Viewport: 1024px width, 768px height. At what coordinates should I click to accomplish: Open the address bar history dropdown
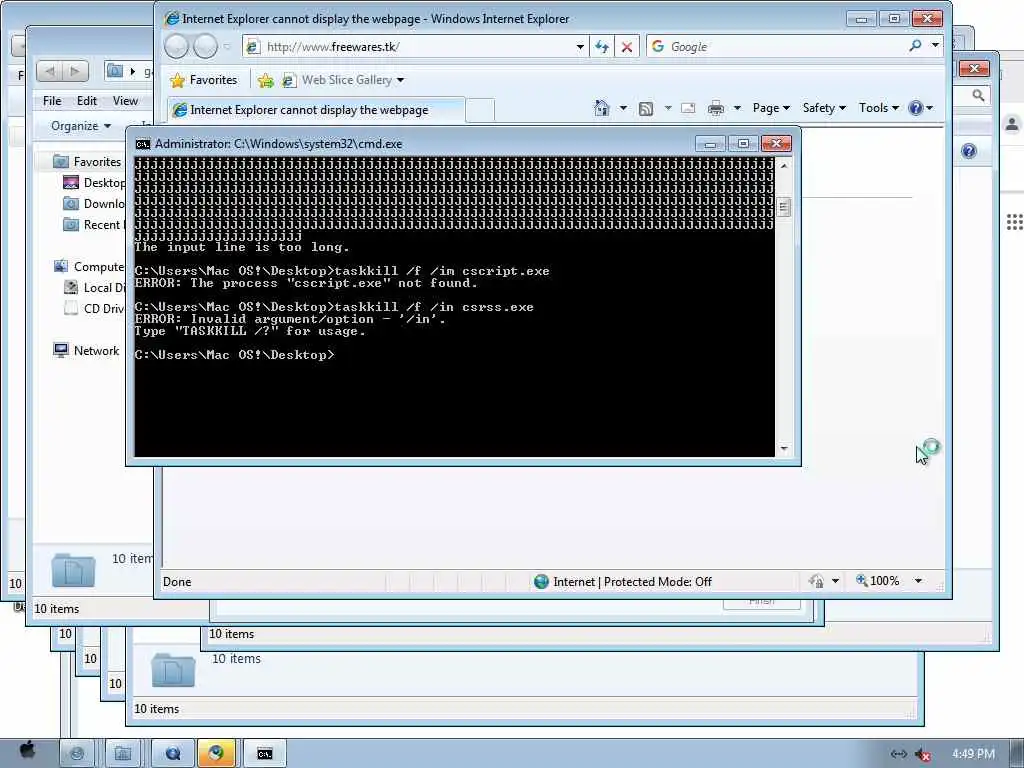tap(580, 46)
